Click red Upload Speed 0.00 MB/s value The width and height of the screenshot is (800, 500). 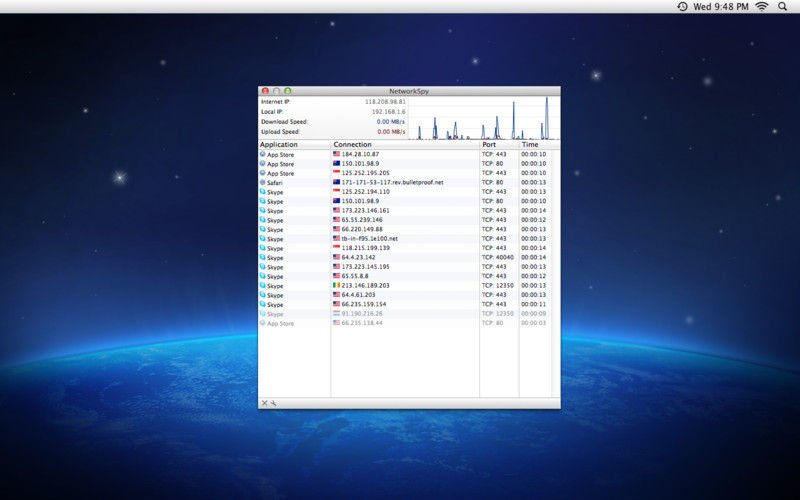(x=391, y=132)
